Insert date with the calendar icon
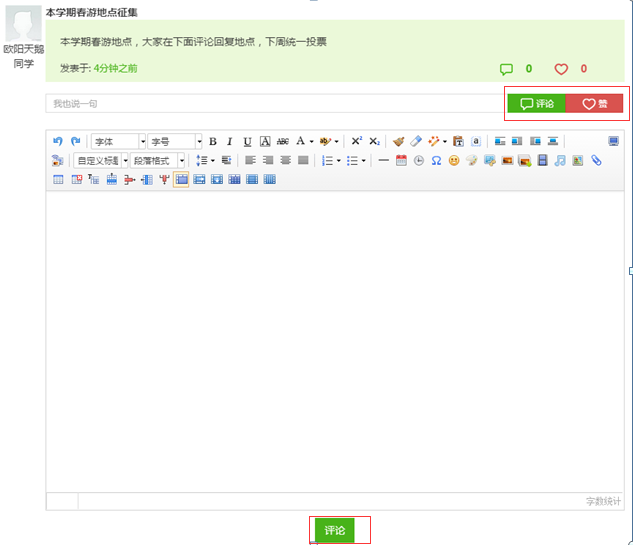This screenshot has width=633, height=545. click(401, 161)
